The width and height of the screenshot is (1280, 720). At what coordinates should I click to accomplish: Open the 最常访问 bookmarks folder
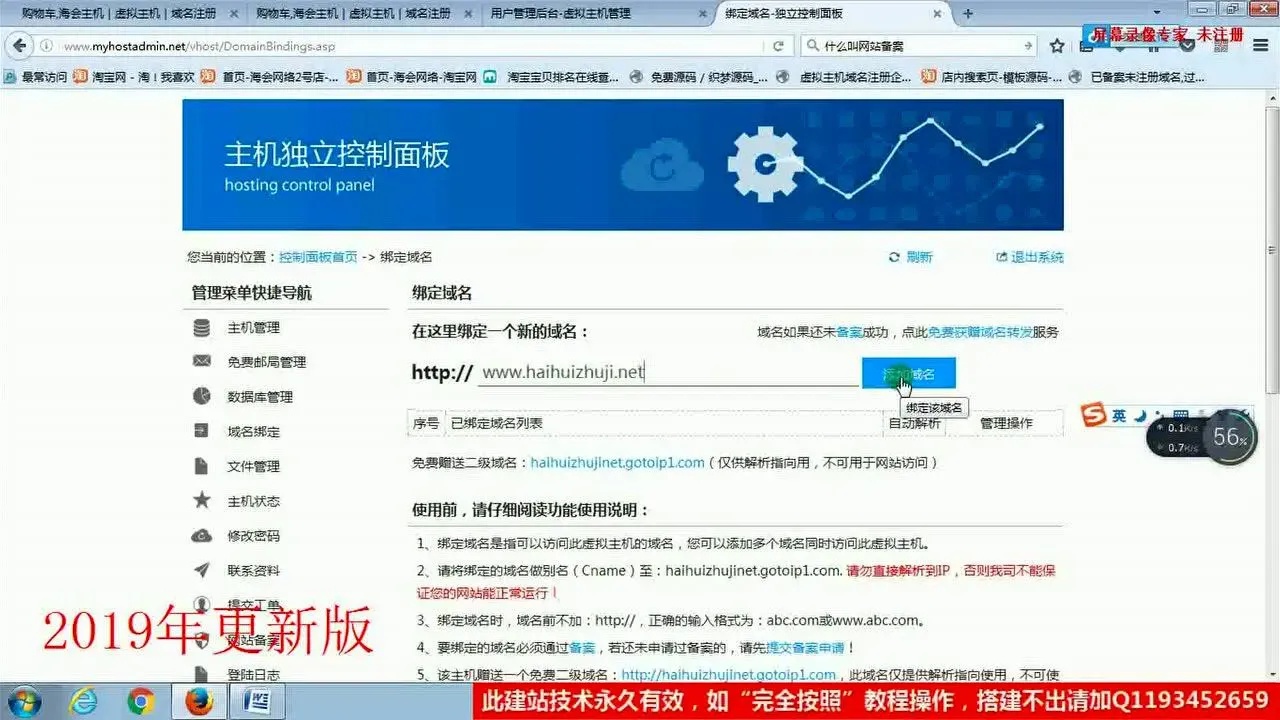point(36,76)
